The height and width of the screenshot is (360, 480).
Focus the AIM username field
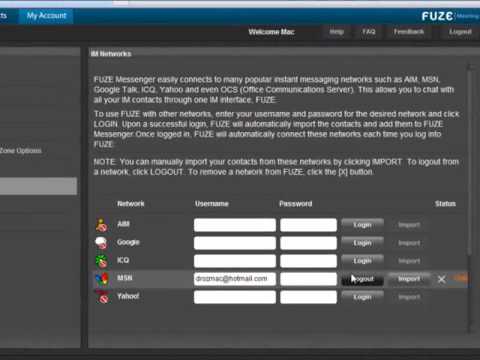point(235,225)
